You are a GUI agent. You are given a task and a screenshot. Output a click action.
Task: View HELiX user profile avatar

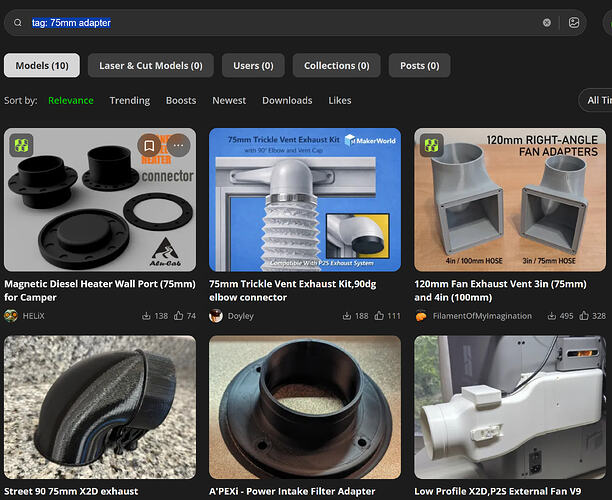[x=11, y=316]
